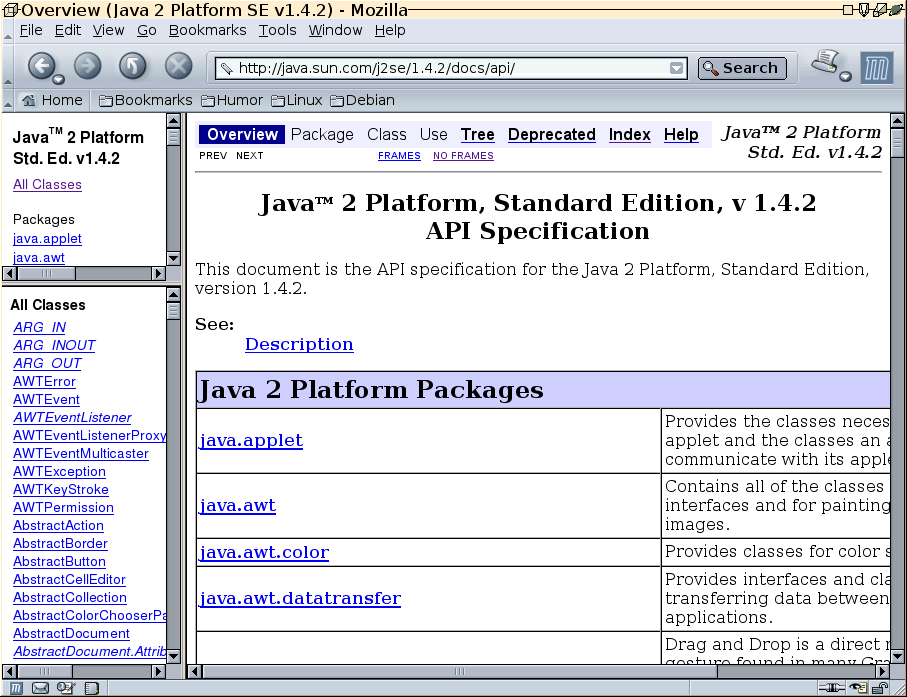Reload the current page
This screenshot has height=697, width=907.
coord(133,65)
